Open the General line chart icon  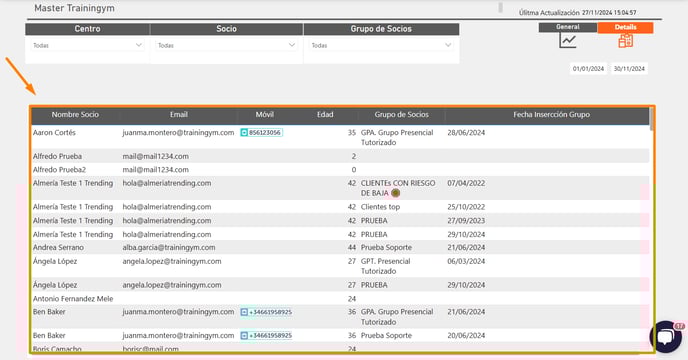(568, 41)
